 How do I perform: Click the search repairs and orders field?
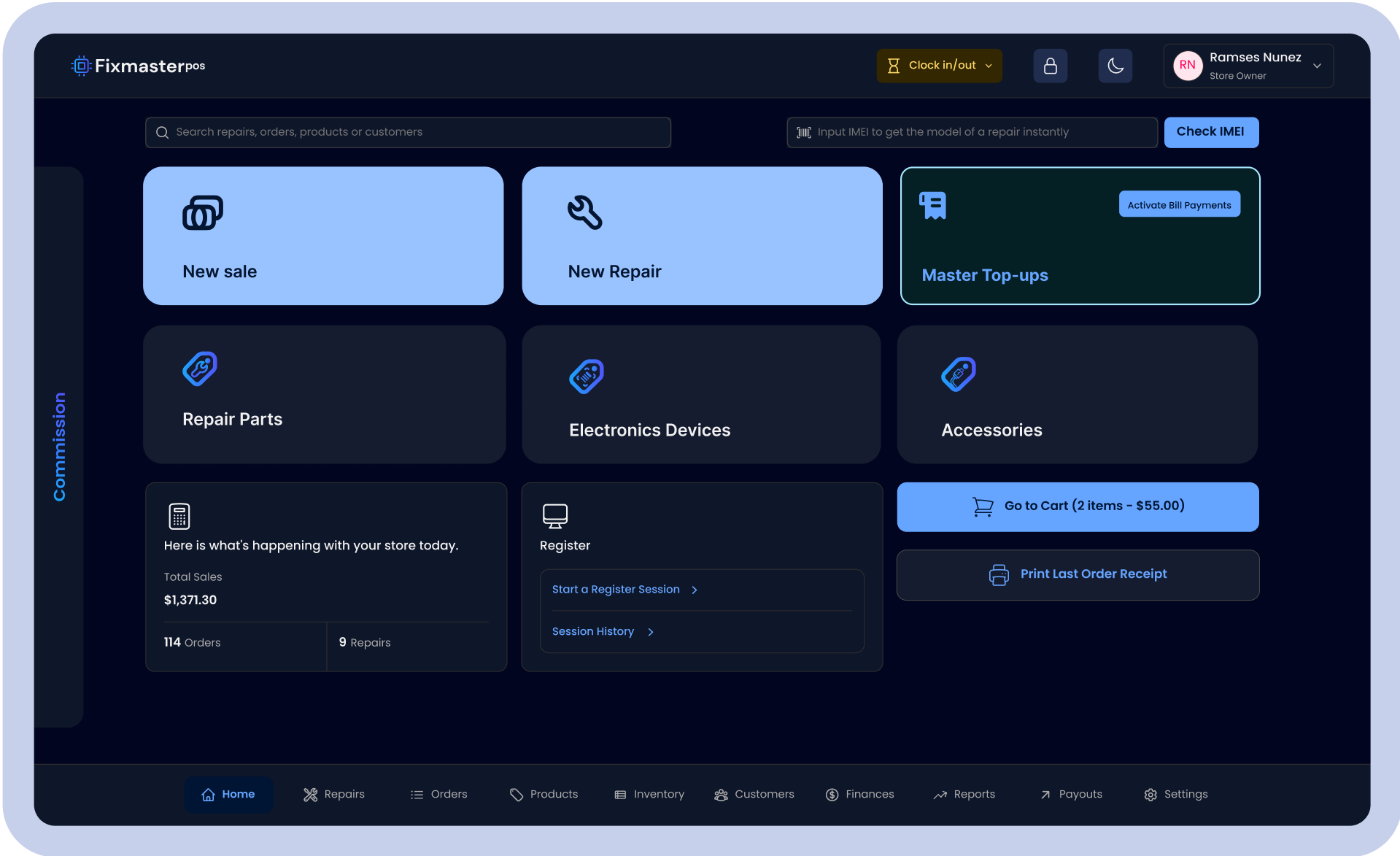408,132
